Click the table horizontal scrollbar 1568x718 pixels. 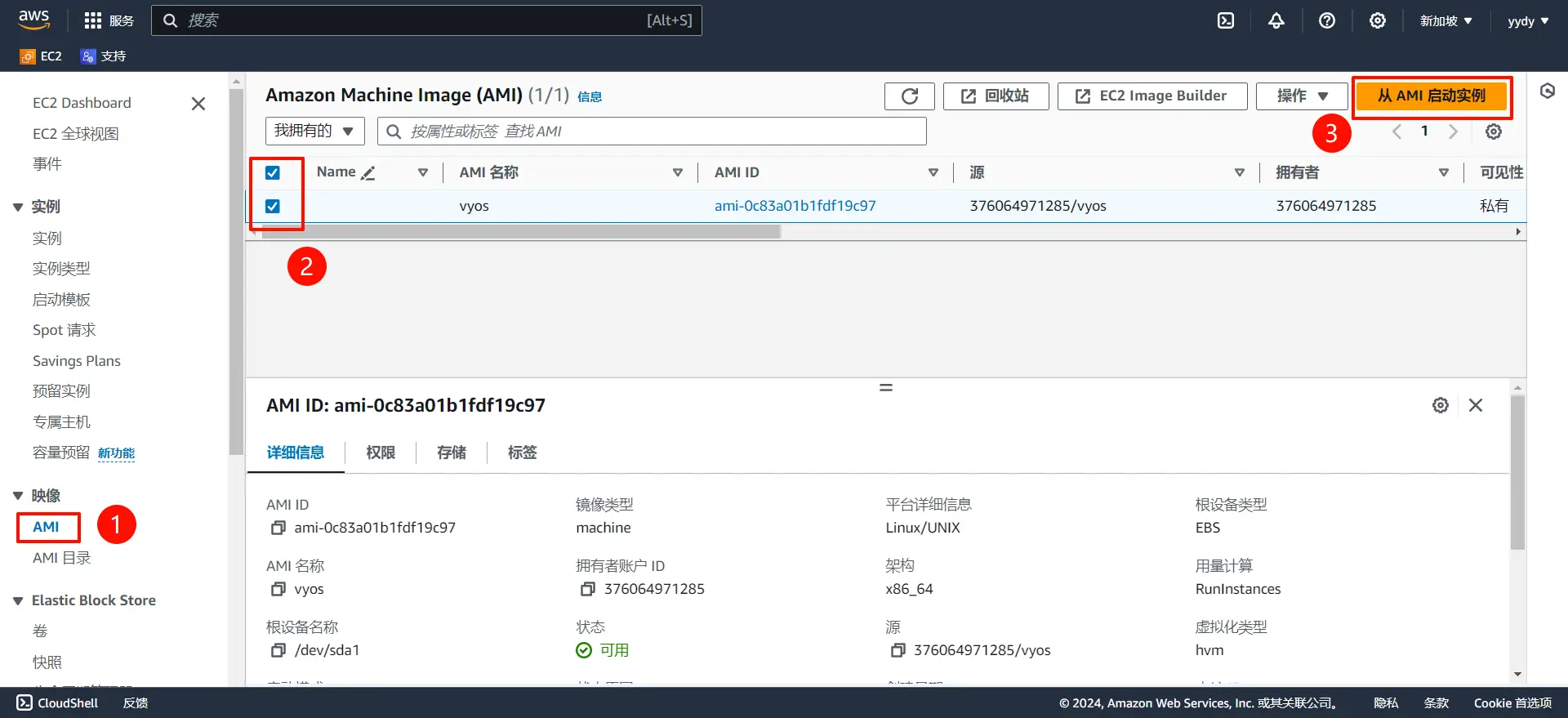[x=520, y=232]
